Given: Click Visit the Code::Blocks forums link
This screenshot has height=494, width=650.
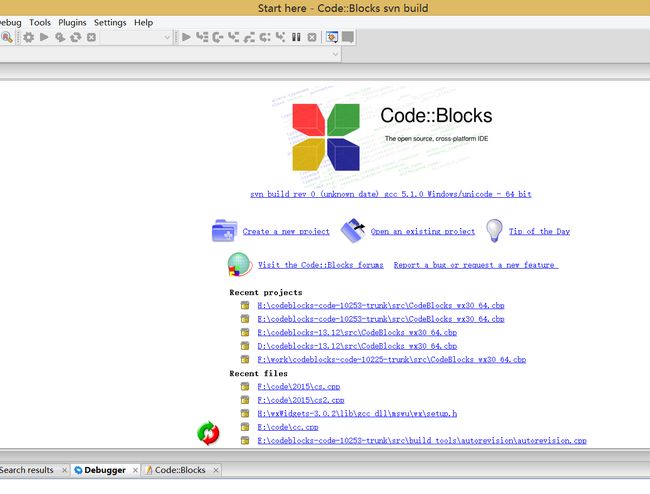Looking at the screenshot, I should [320, 265].
